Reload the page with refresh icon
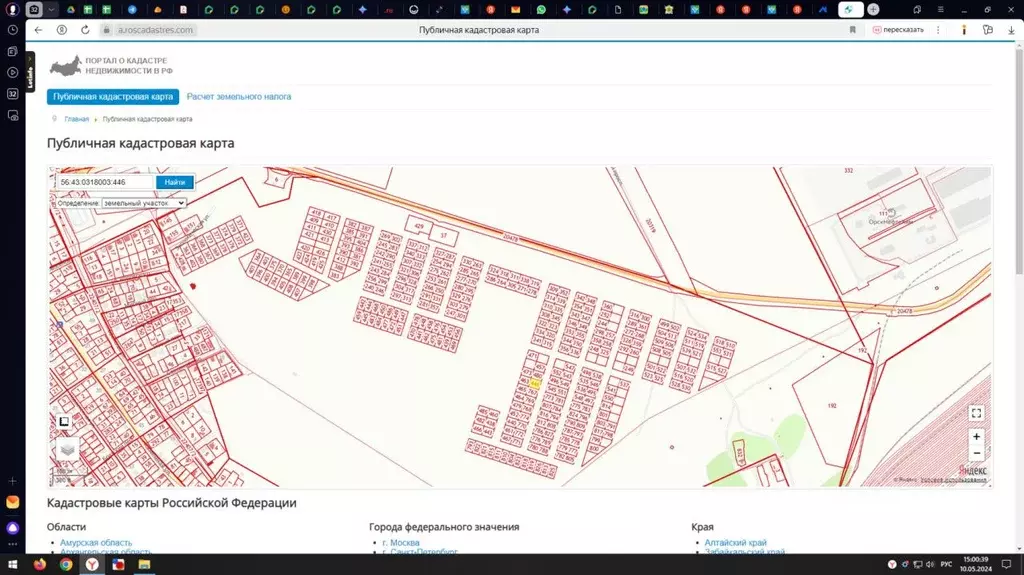Image resolution: width=1024 pixels, height=575 pixels. [85, 30]
